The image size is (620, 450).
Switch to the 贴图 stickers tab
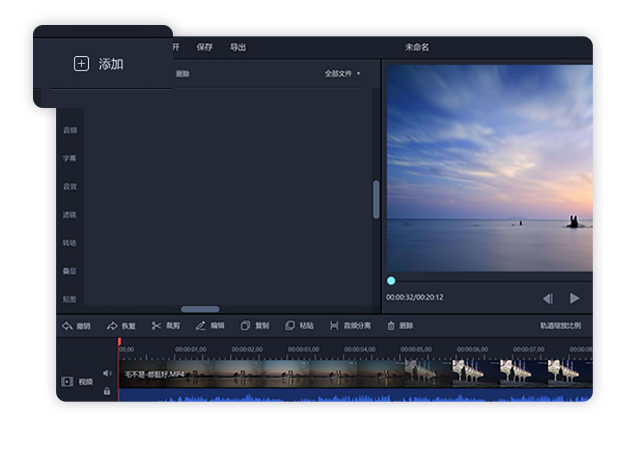pos(70,299)
